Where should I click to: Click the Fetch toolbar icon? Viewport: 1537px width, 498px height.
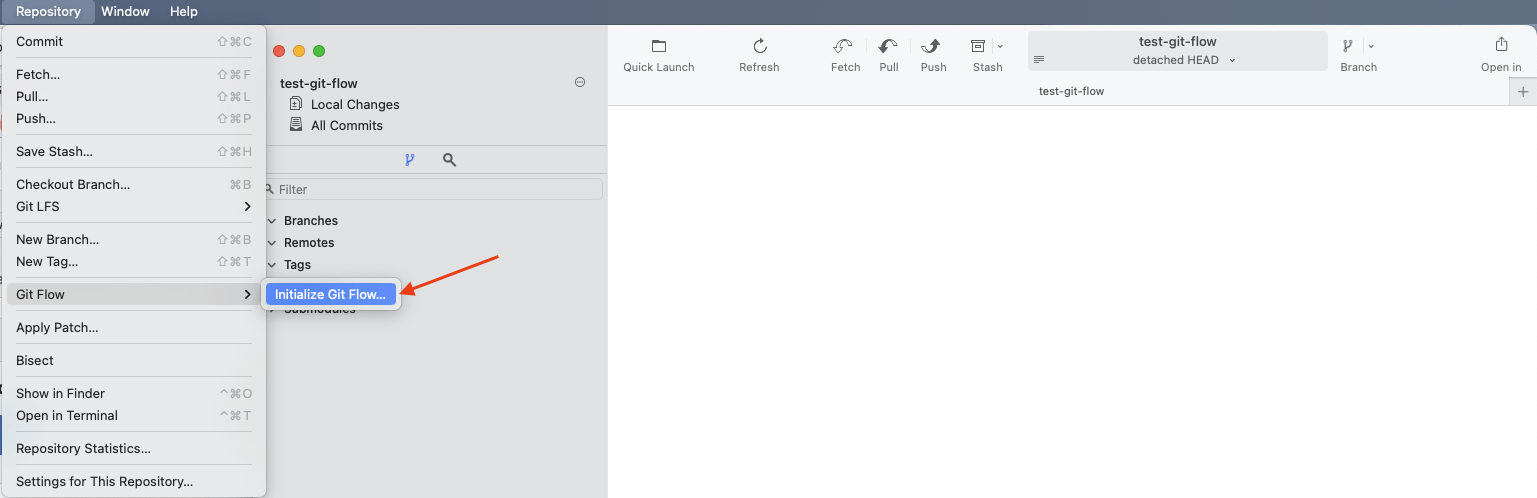click(844, 46)
